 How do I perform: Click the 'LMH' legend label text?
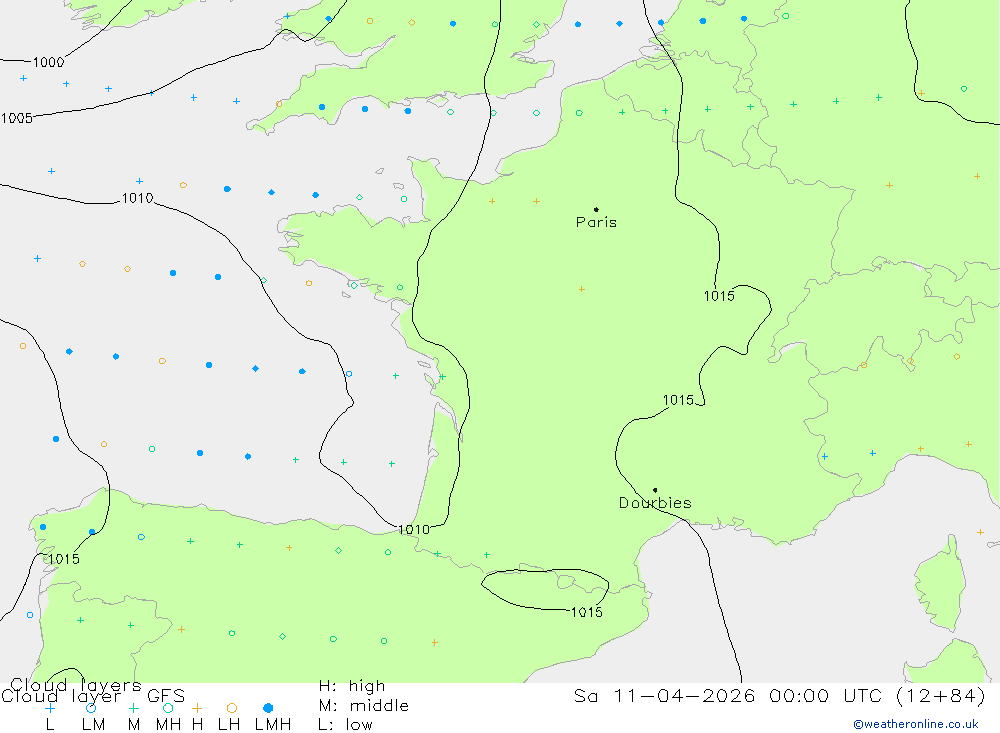[273, 725]
